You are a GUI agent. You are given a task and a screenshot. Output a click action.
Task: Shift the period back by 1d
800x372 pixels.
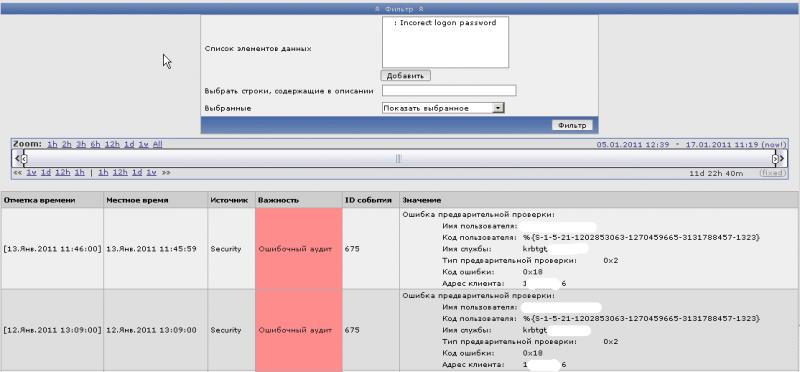click(46, 172)
